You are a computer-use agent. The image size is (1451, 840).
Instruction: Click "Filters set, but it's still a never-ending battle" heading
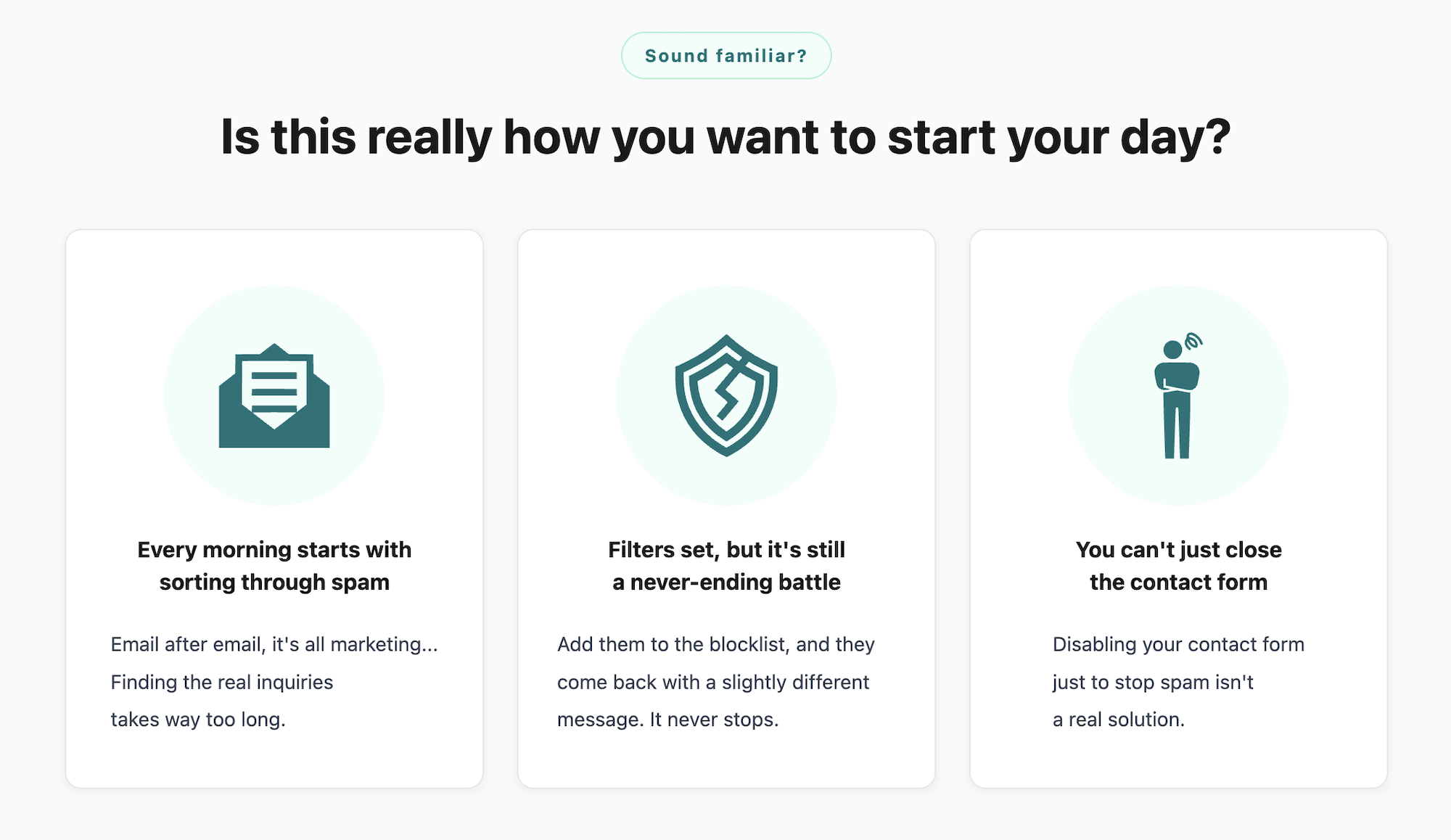pyautogui.click(x=726, y=550)
